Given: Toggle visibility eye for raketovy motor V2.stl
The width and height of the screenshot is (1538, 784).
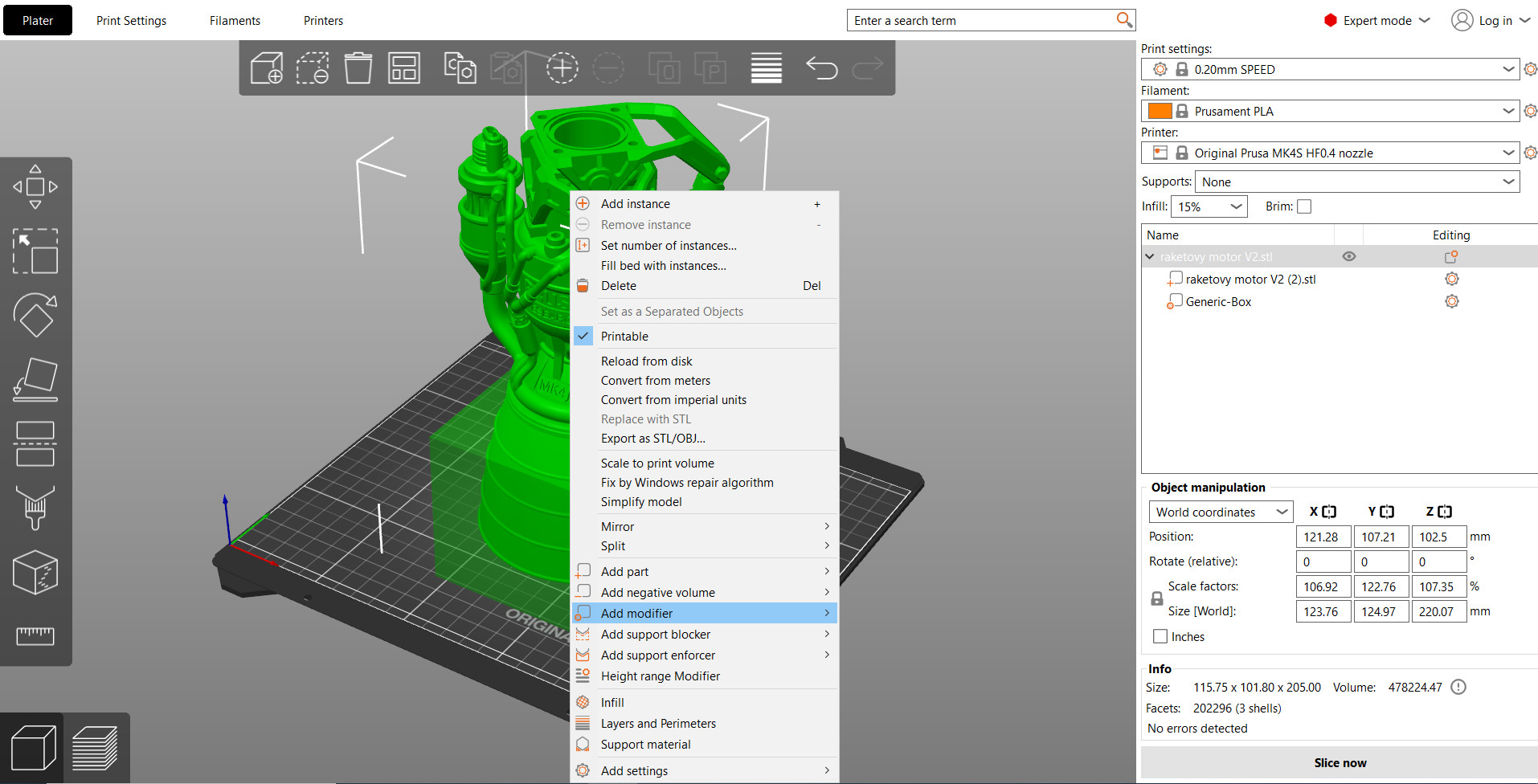Looking at the screenshot, I should 1349,256.
